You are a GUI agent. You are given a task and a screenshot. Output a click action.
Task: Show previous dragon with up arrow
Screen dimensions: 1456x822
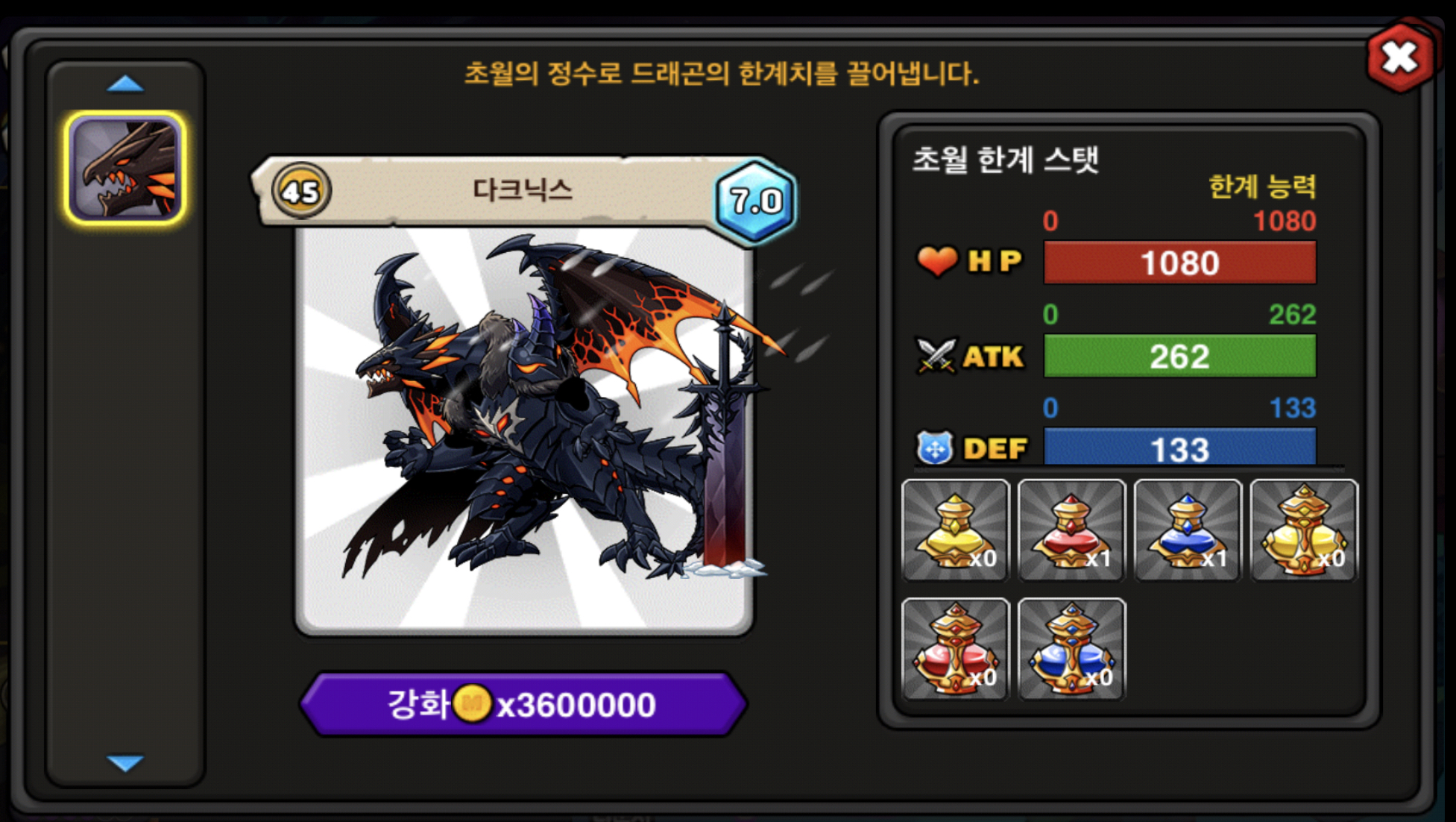(125, 84)
